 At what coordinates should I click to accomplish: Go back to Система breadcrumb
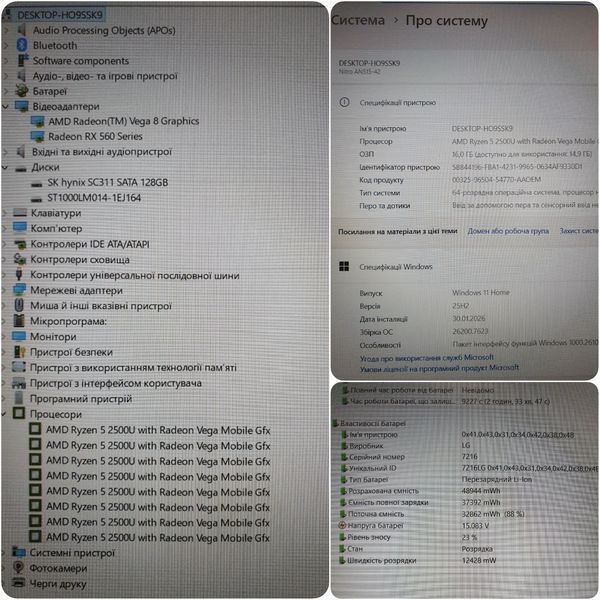pyautogui.click(x=358, y=20)
